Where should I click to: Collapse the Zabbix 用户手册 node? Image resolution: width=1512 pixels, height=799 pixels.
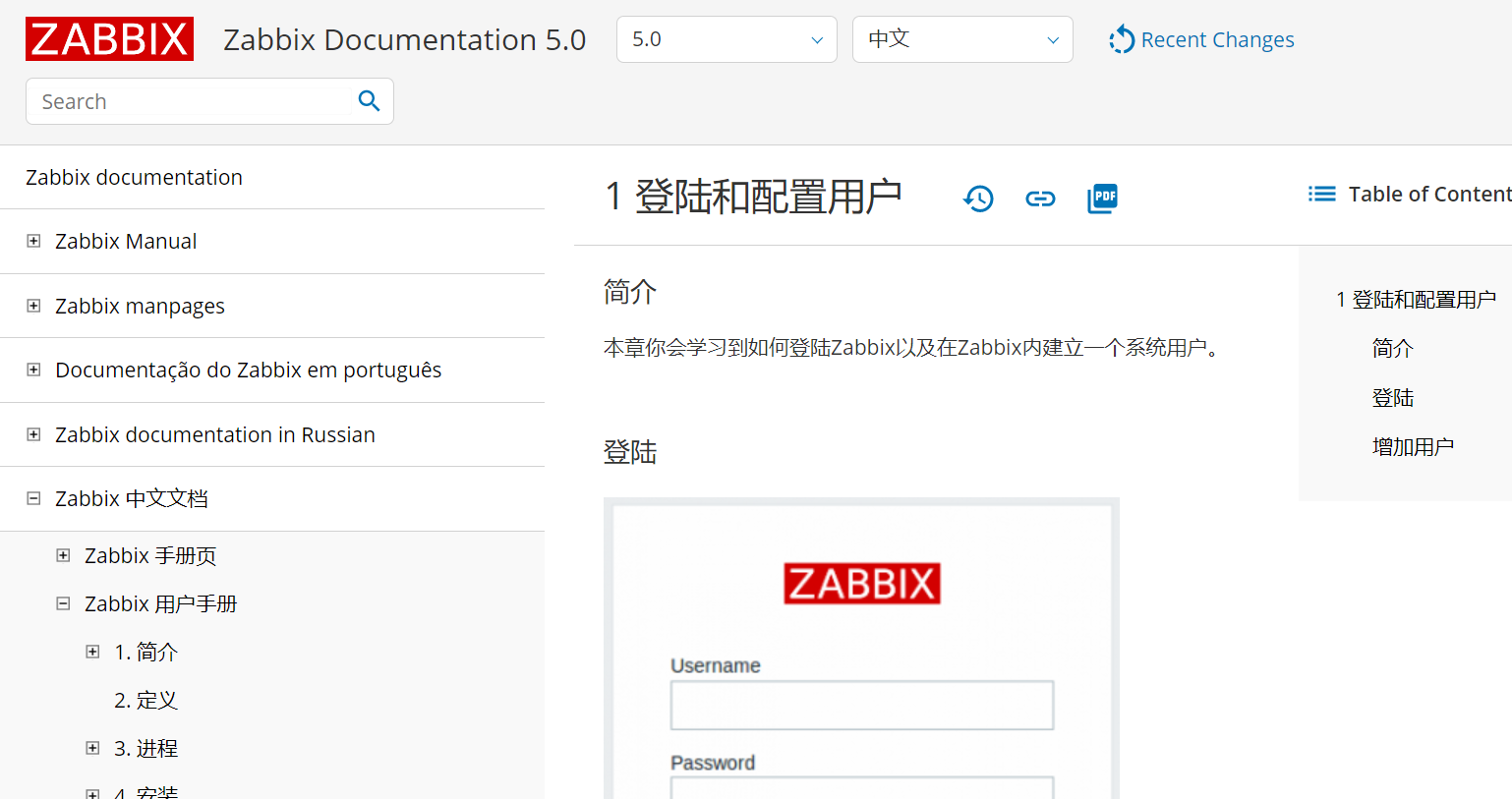pyautogui.click(x=63, y=603)
